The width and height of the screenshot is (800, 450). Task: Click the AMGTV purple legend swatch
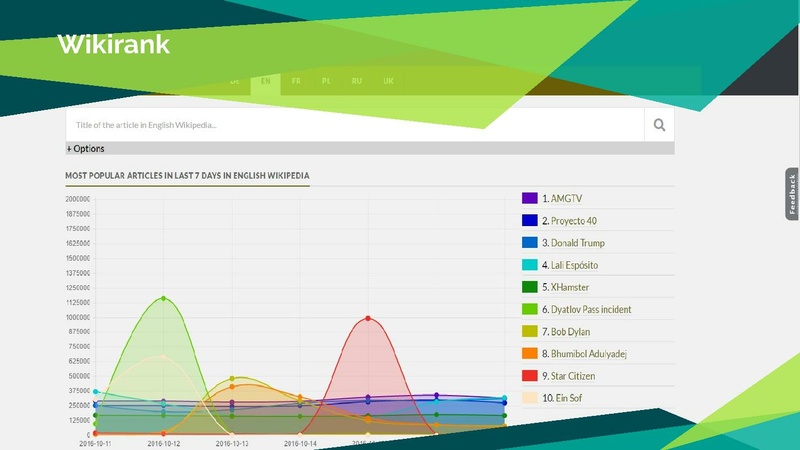tap(530, 199)
